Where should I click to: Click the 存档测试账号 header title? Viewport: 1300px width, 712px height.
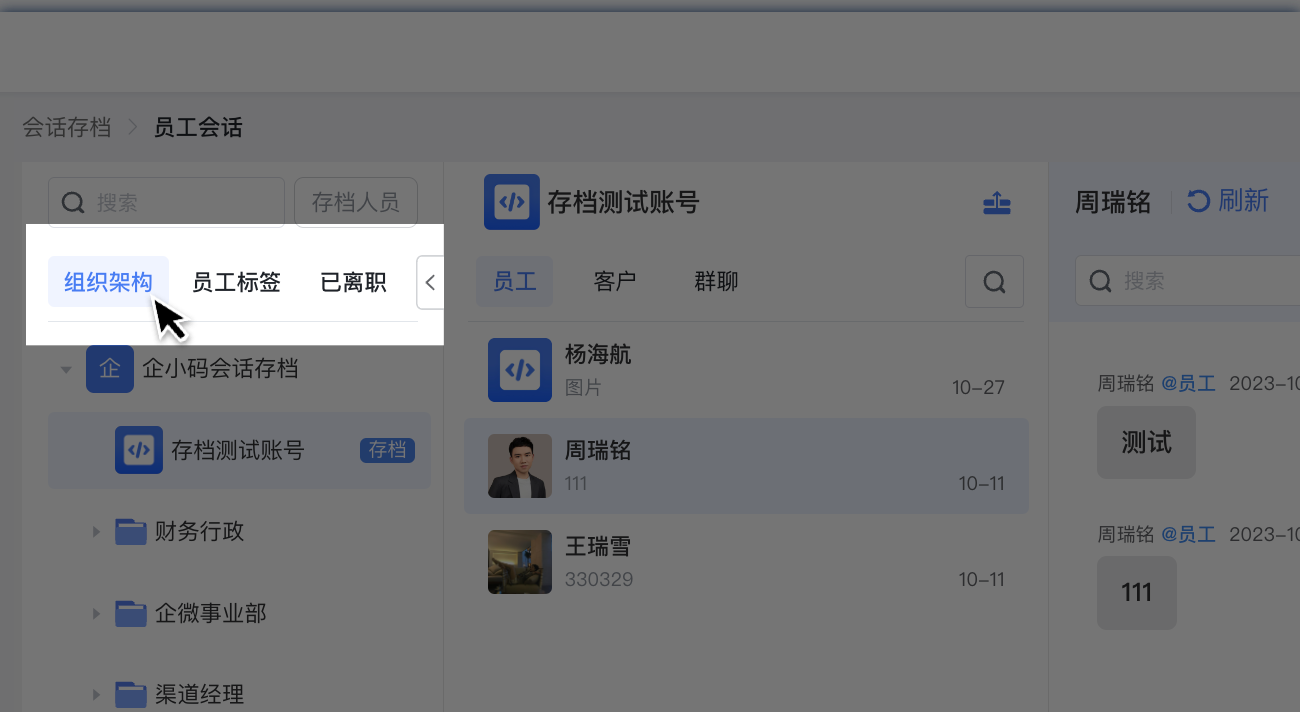[624, 202]
